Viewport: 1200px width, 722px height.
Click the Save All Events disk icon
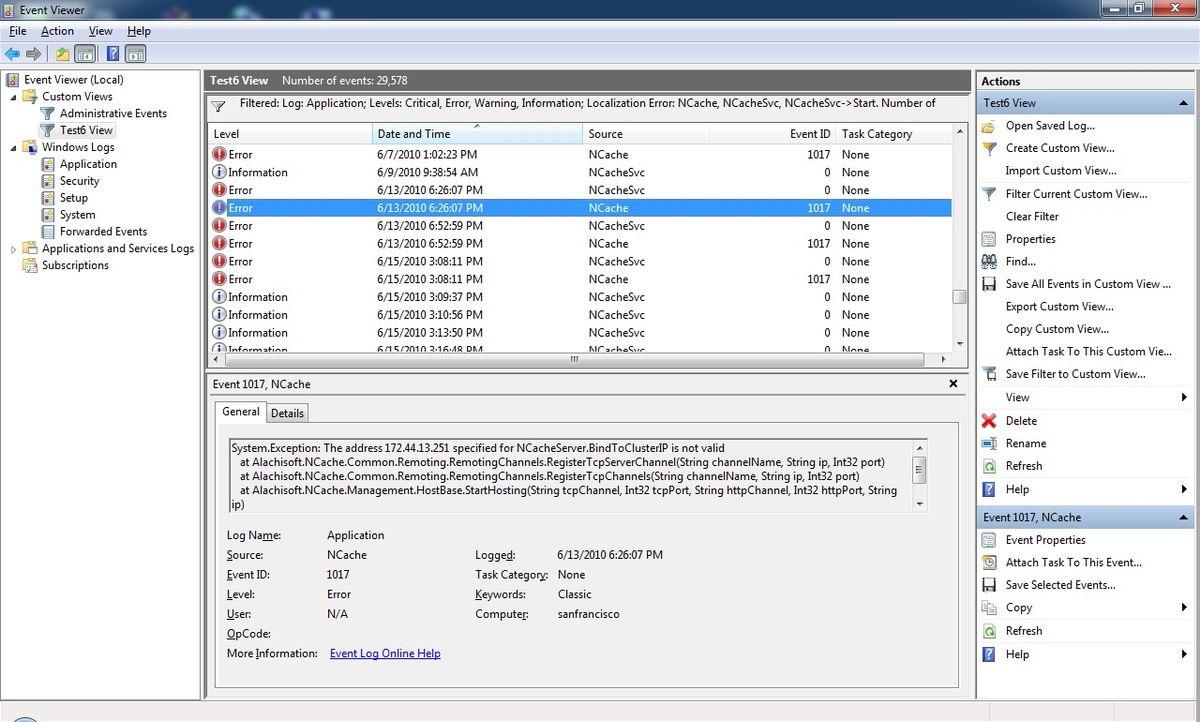pyautogui.click(x=988, y=284)
